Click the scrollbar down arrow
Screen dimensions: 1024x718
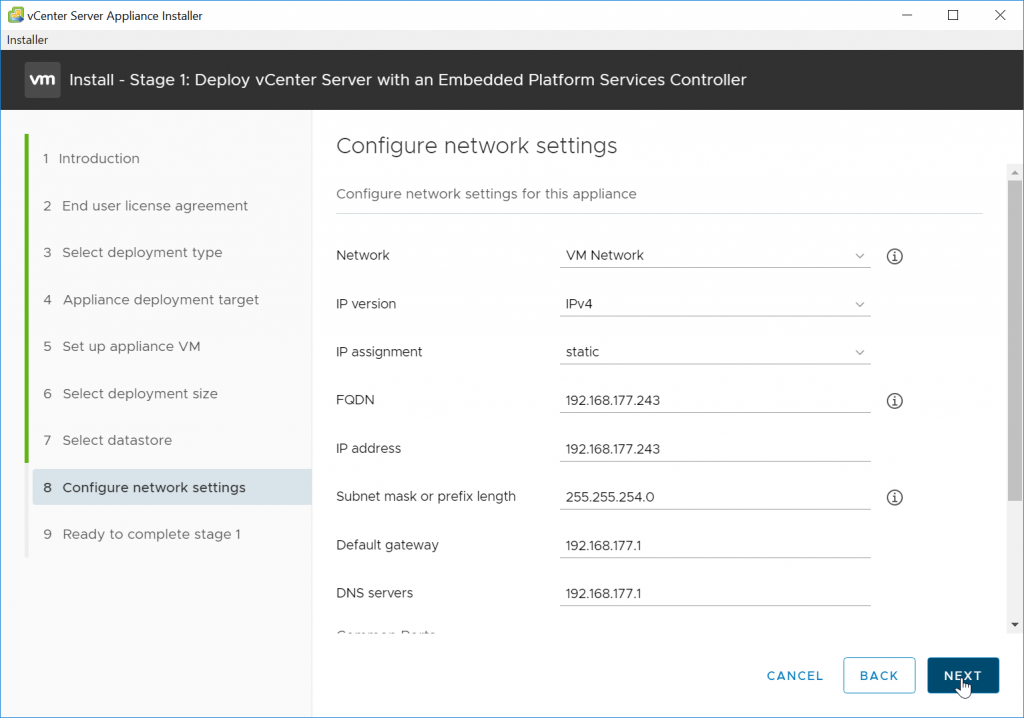(x=1015, y=625)
